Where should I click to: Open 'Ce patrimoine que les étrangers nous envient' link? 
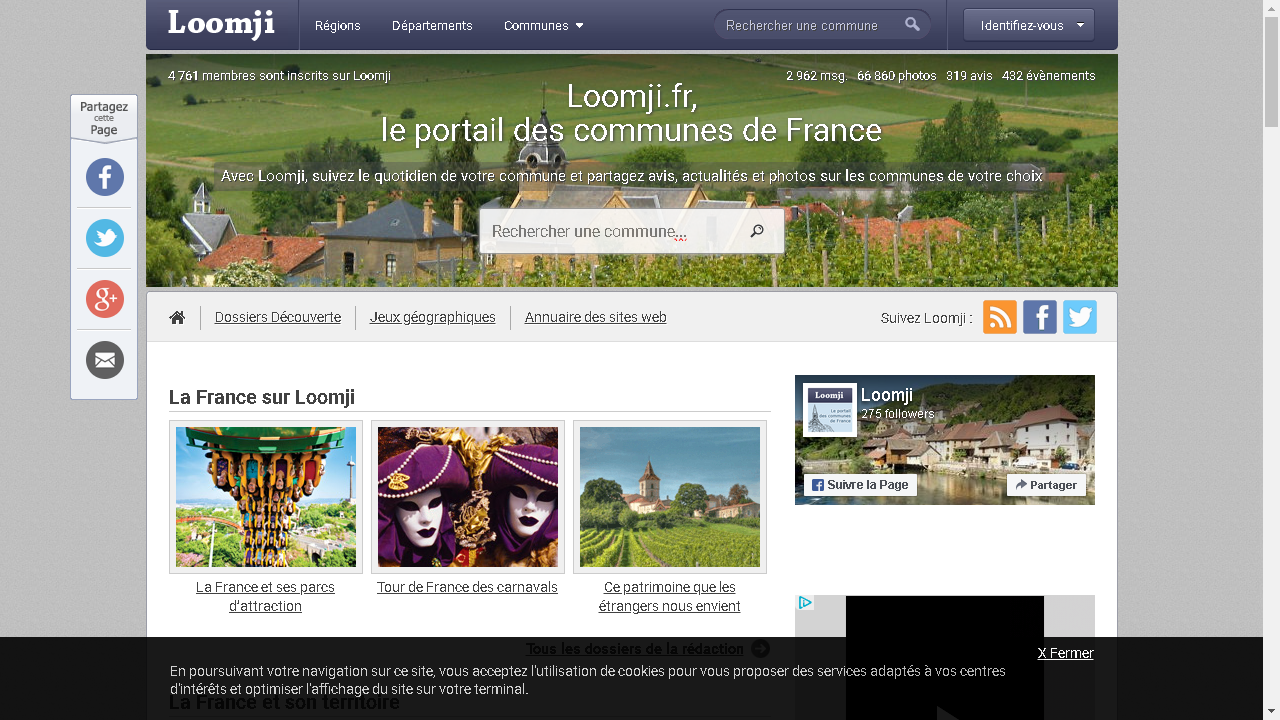[x=670, y=597]
